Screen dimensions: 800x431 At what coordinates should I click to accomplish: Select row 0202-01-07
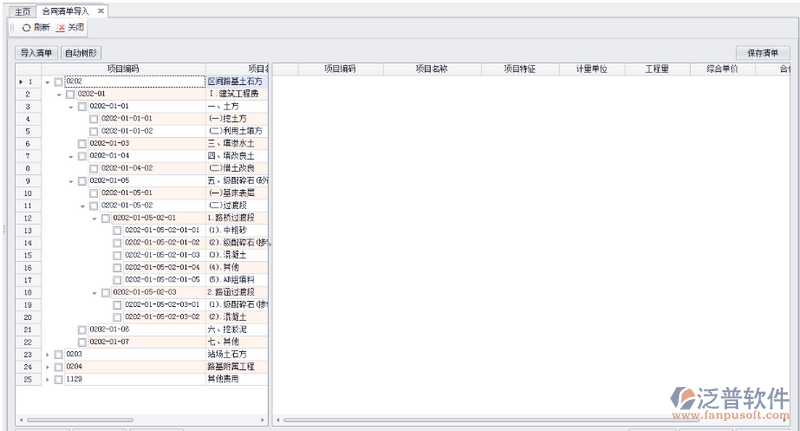[142, 342]
